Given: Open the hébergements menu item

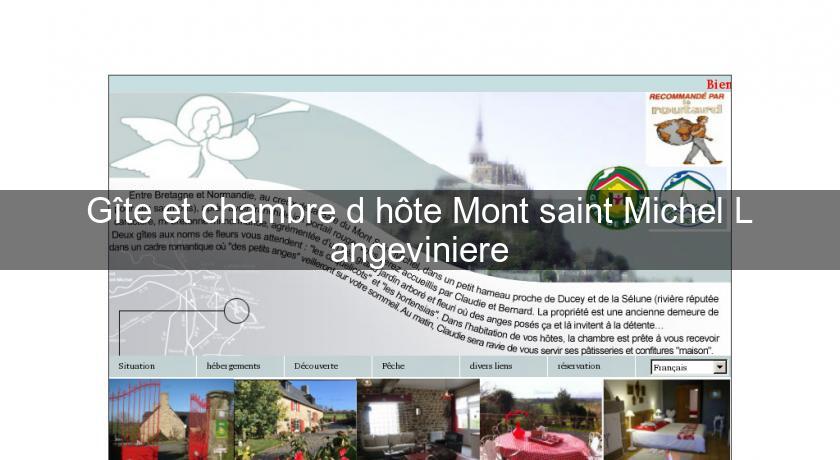Looking at the screenshot, I should tap(233, 366).
